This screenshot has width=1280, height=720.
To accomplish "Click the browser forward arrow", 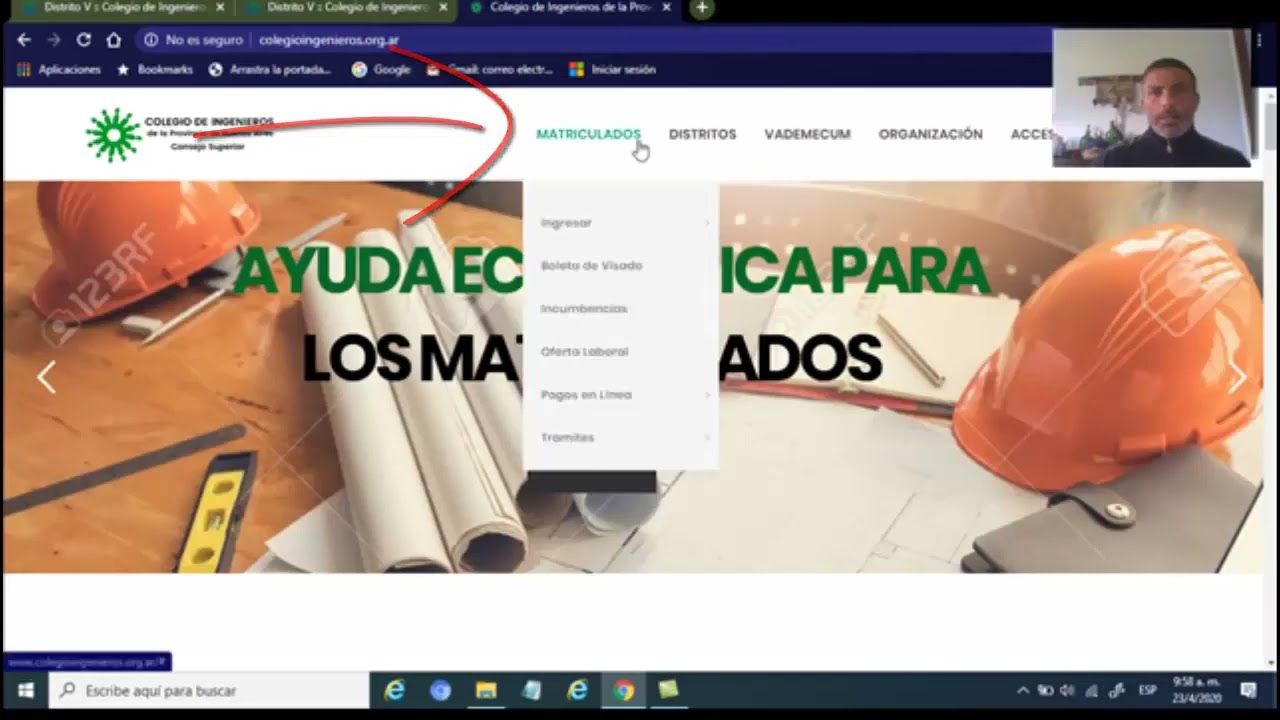I will click(54, 40).
